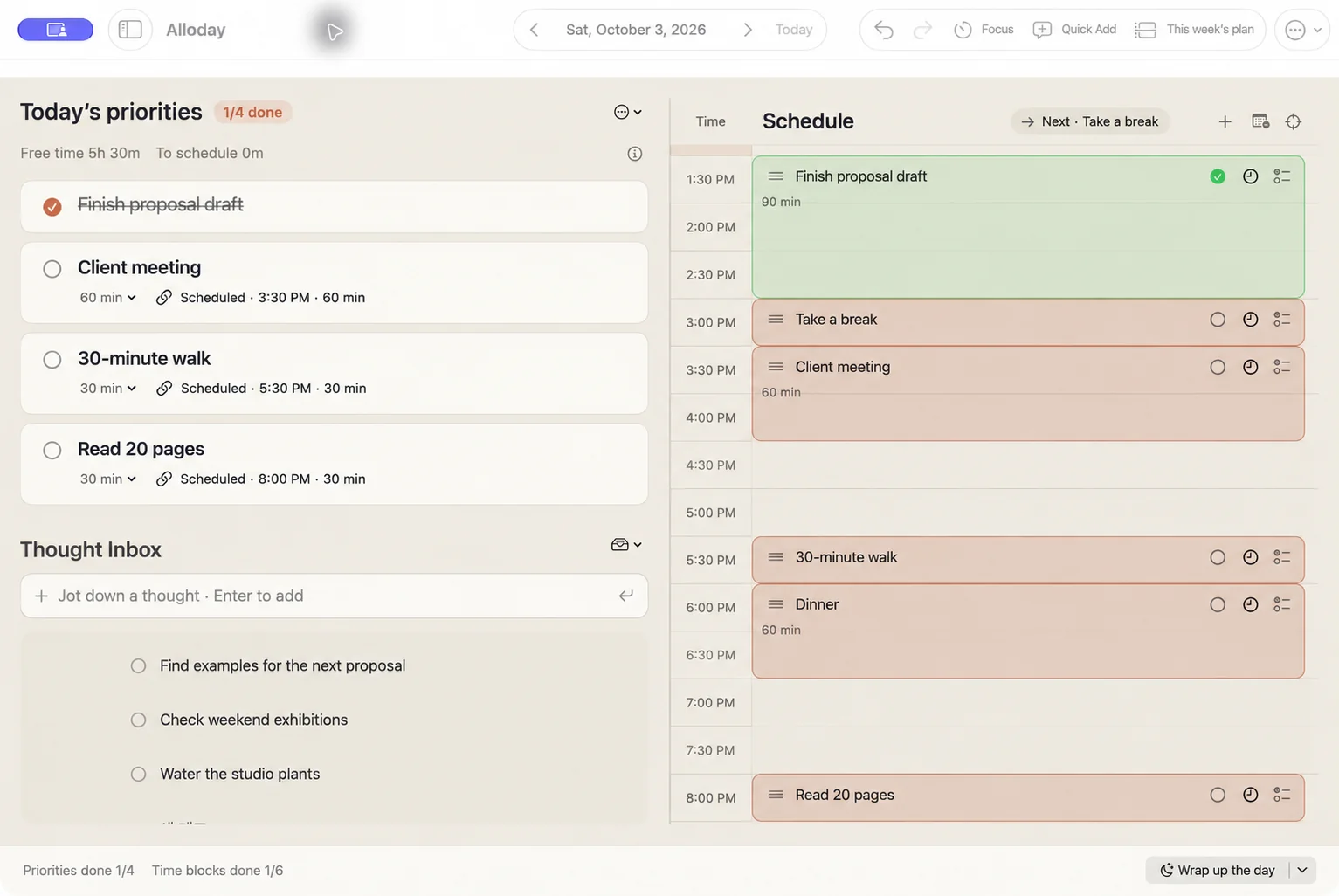The image size is (1339, 896).
Task: Open the more options menu in top bar
Action: [1302, 30]
